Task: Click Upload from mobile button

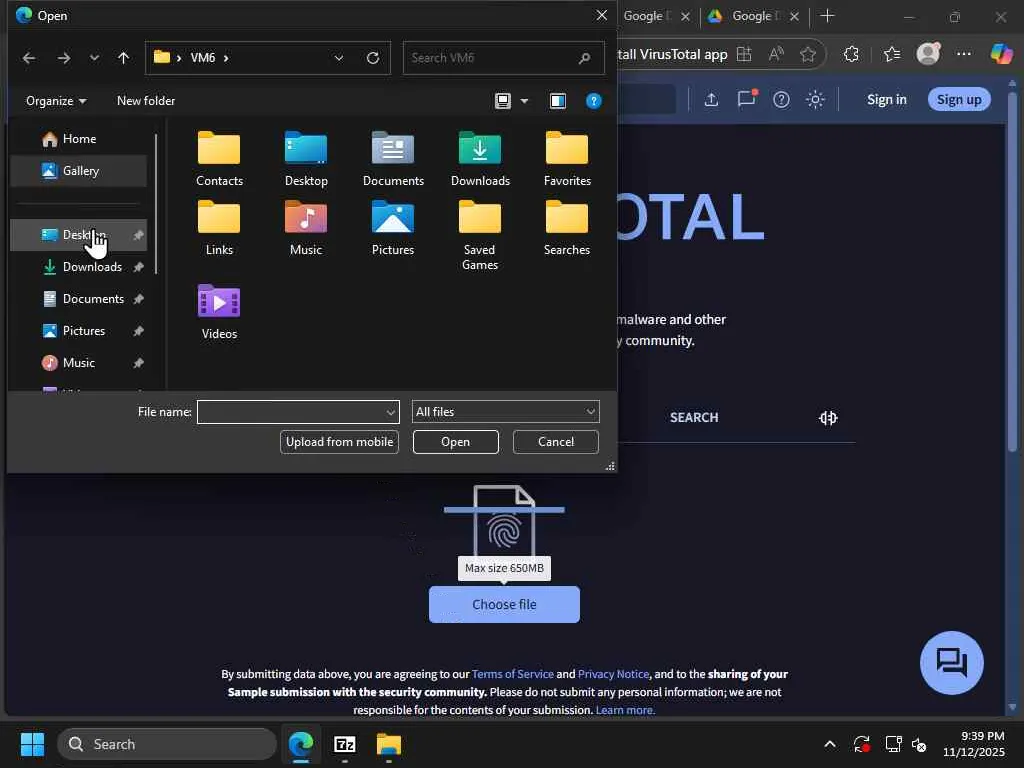Action: coord(339,442)
